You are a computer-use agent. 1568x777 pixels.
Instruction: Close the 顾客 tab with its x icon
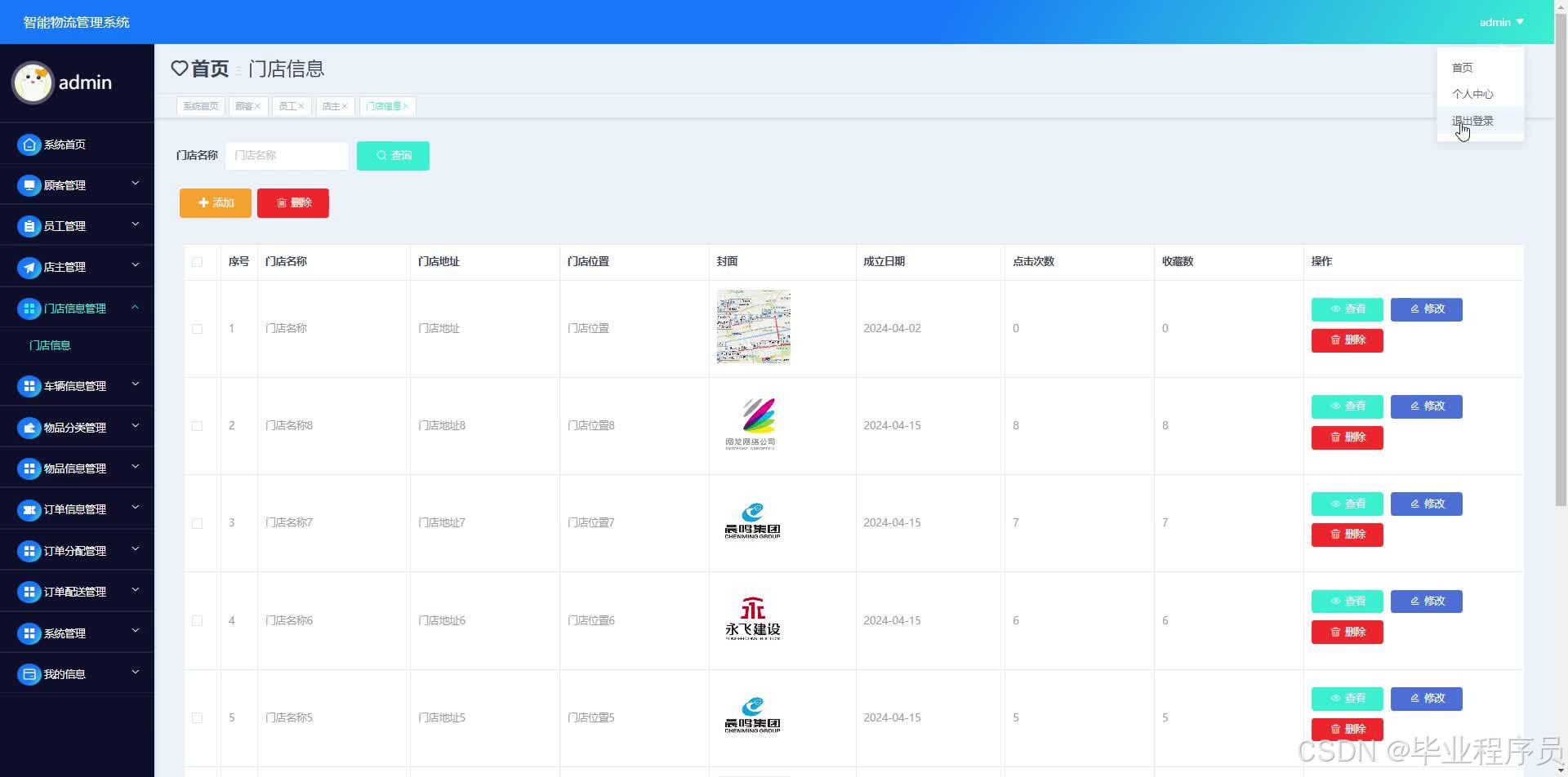257,106
